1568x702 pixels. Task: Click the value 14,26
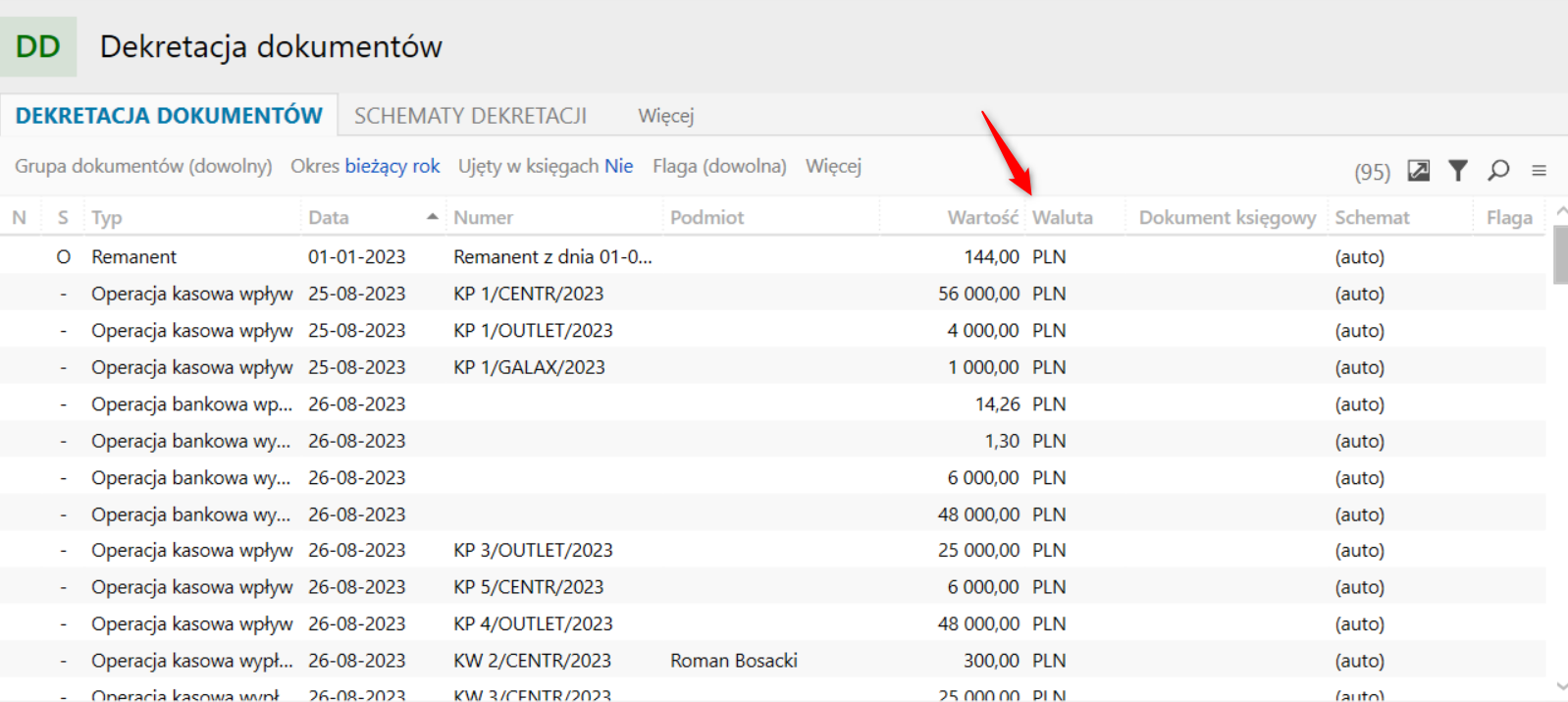click(998, 405)
